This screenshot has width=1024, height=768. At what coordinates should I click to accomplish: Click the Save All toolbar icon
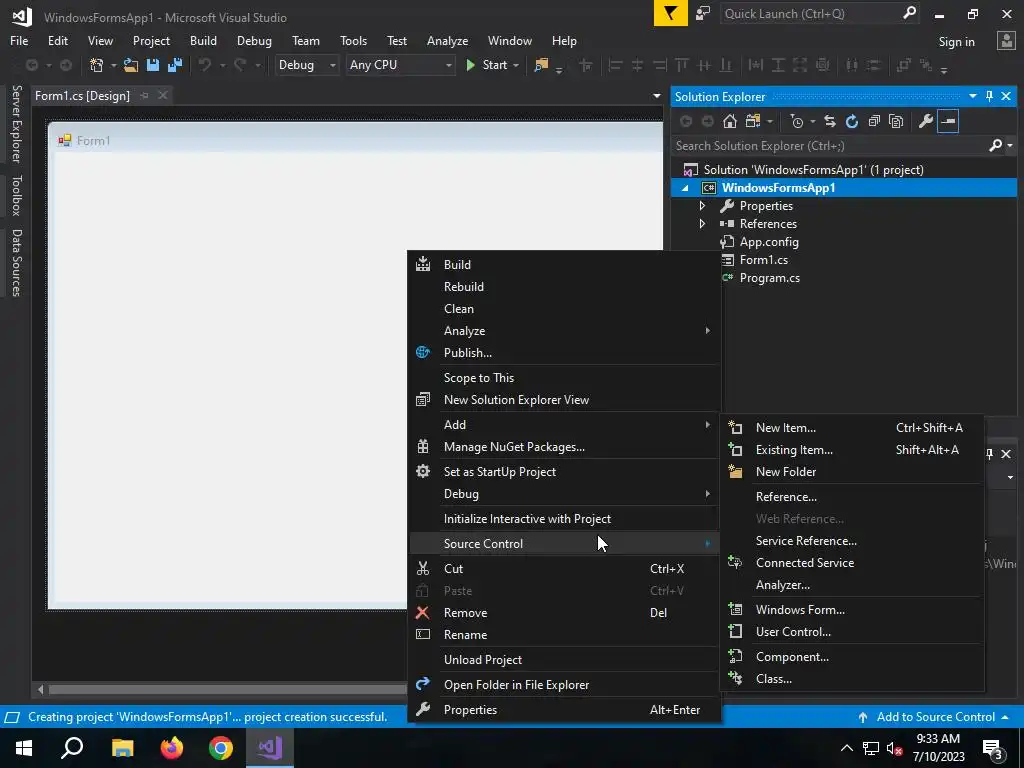(174, 65)
